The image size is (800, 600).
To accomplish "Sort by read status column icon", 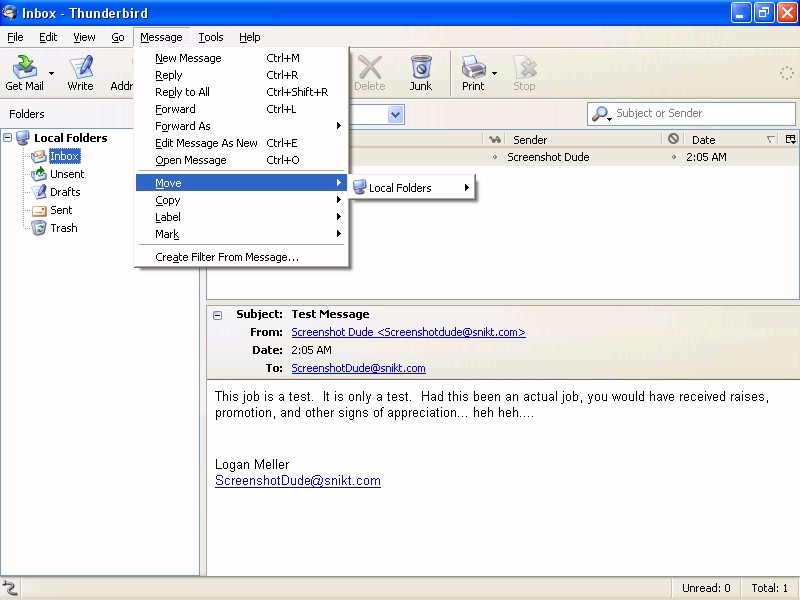I will click(x=494, y=139).
